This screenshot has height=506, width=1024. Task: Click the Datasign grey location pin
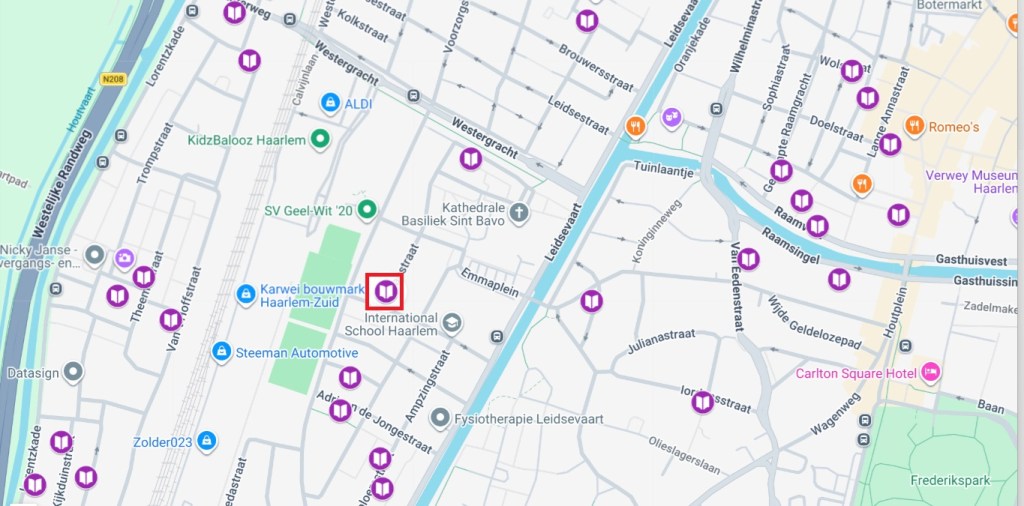[73, 373]
